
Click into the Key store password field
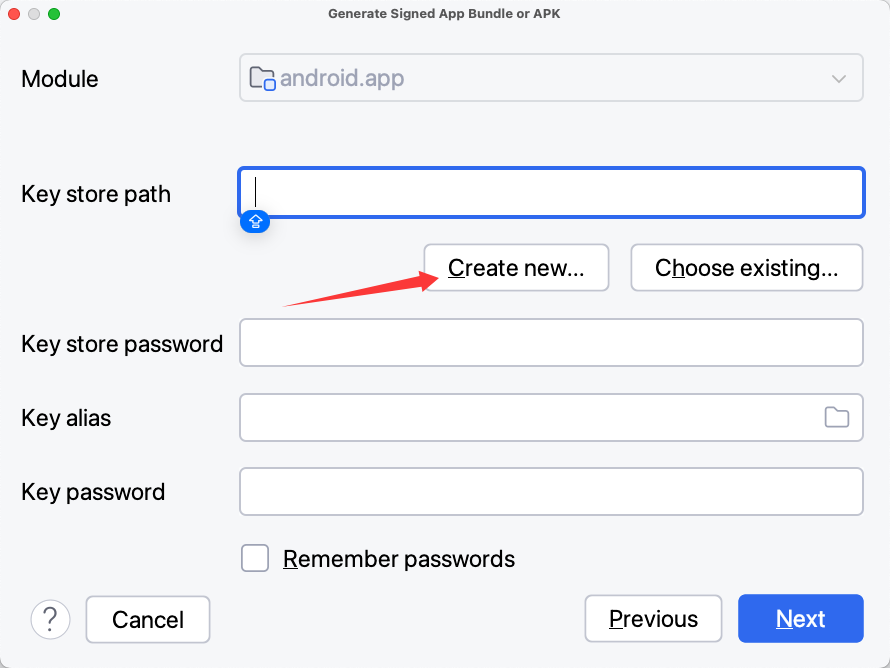click(x=550, y=343)
